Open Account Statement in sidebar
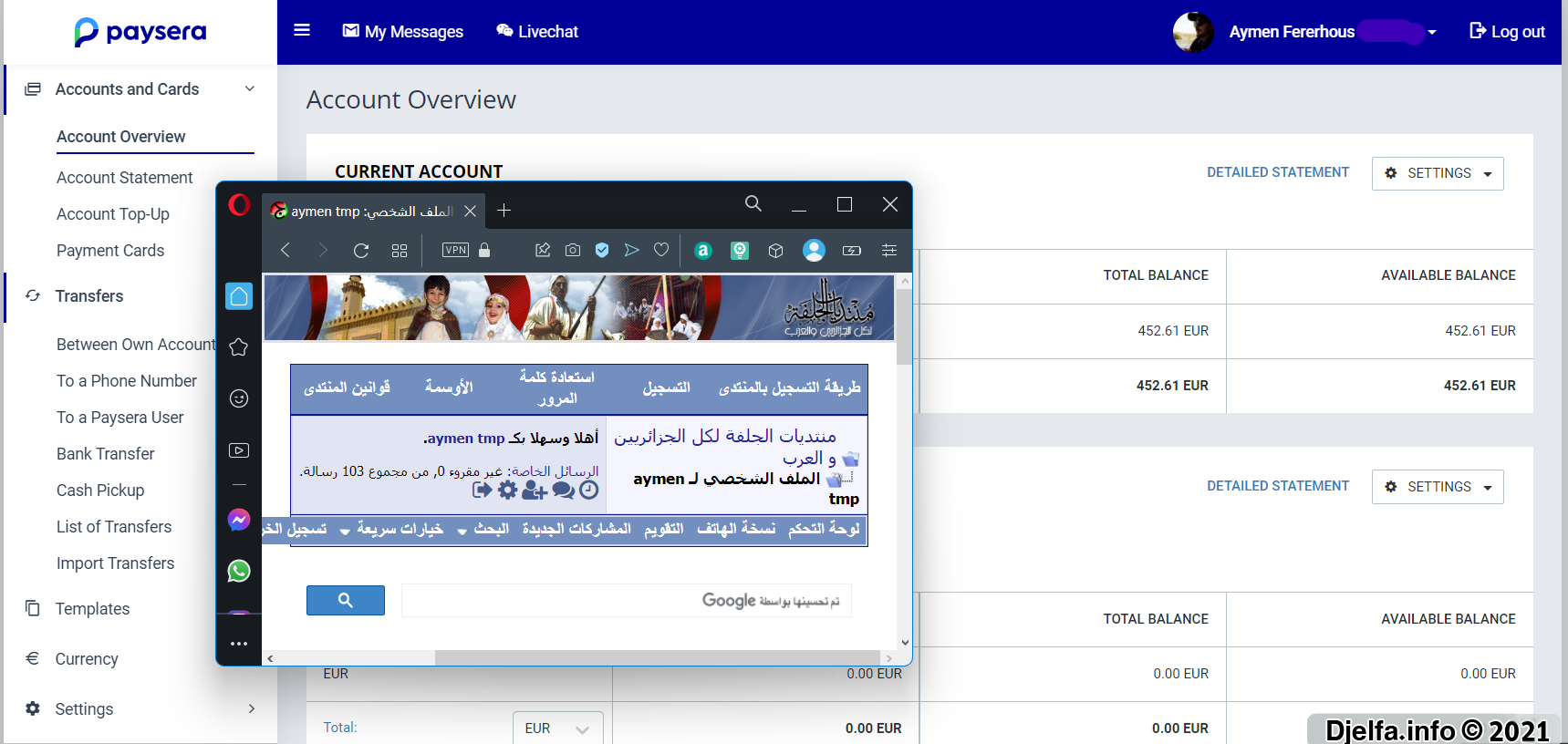The width and height of the screenshot is (1568, 744). pos(125,178)
